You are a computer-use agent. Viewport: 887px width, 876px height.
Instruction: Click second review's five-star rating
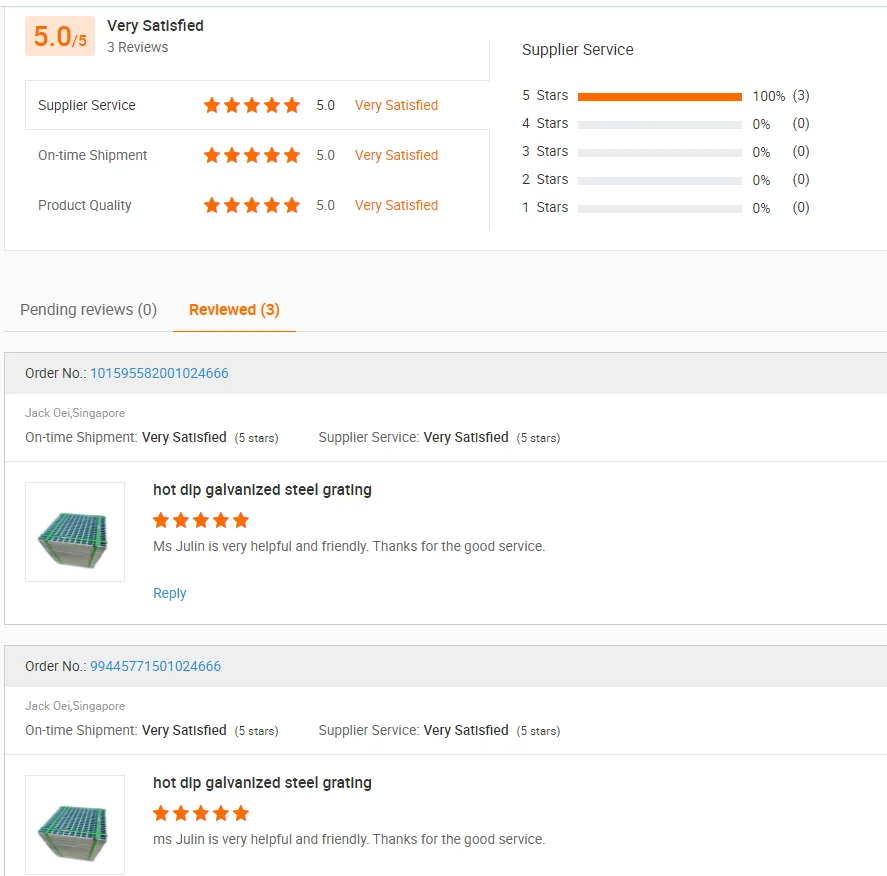point(201,813)
